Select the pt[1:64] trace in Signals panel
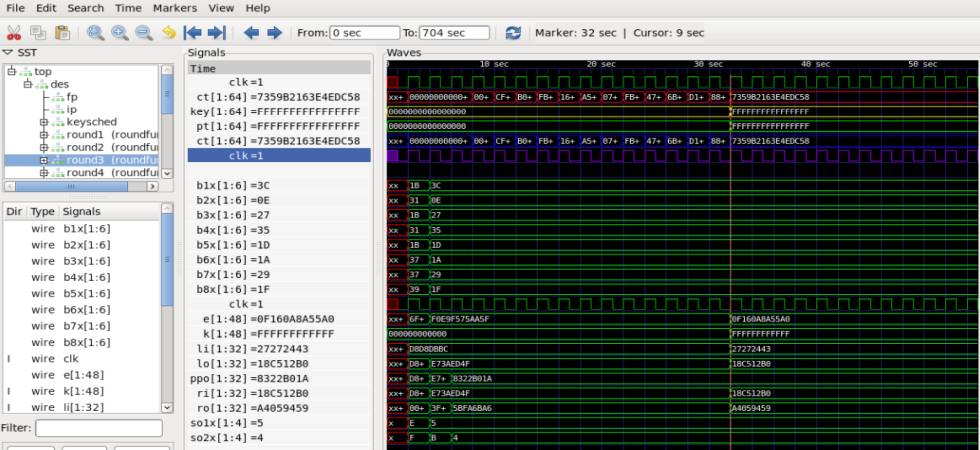Image resolution: width=980 pixels, height=450 pixels. click(x=279, y=126)
